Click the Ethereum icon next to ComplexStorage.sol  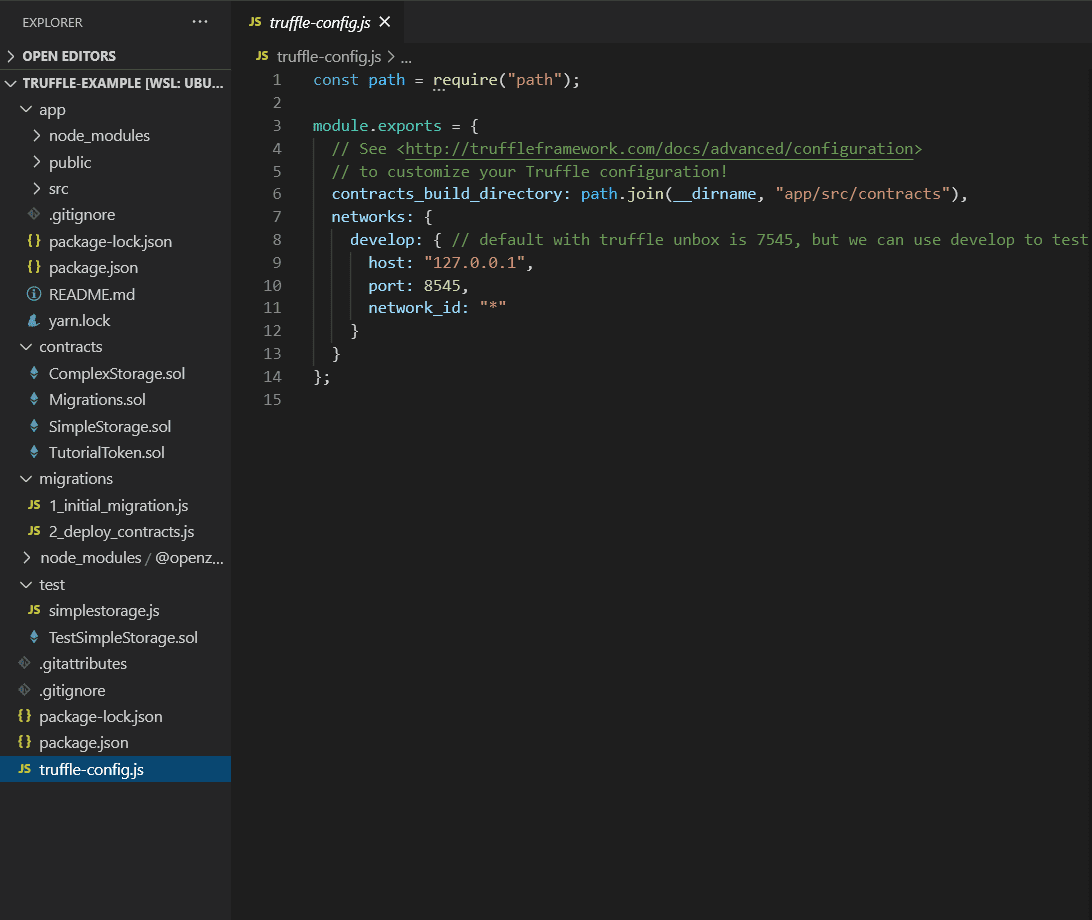[34, 374]
